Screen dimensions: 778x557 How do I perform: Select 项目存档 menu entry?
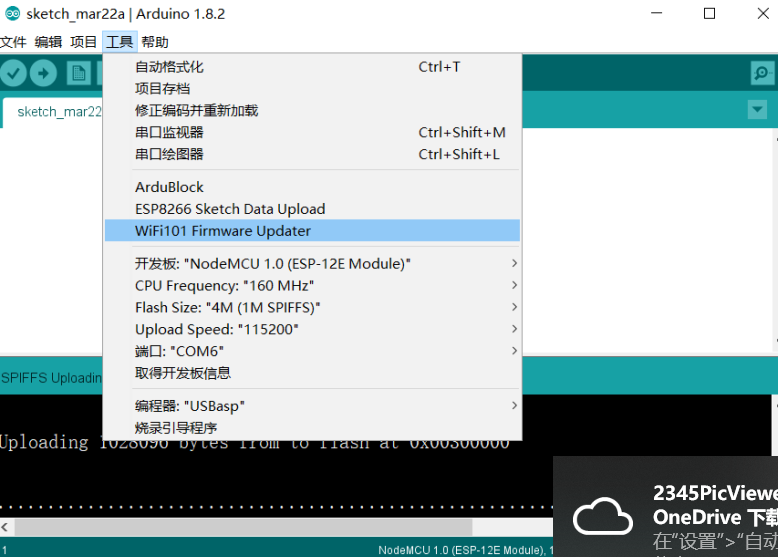[x=313, y=89]
